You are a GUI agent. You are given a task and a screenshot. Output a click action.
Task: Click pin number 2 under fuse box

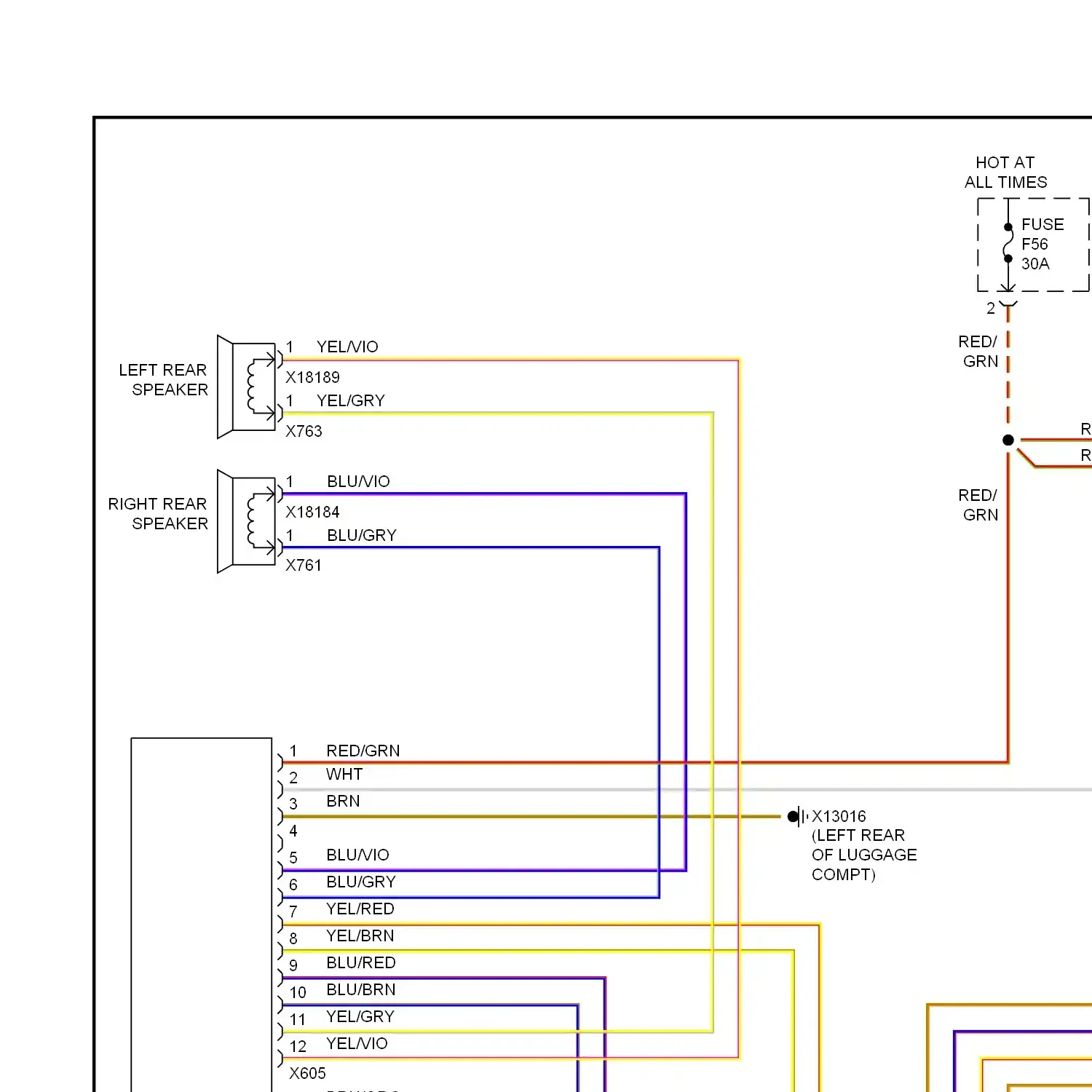(x=991, y=308)
